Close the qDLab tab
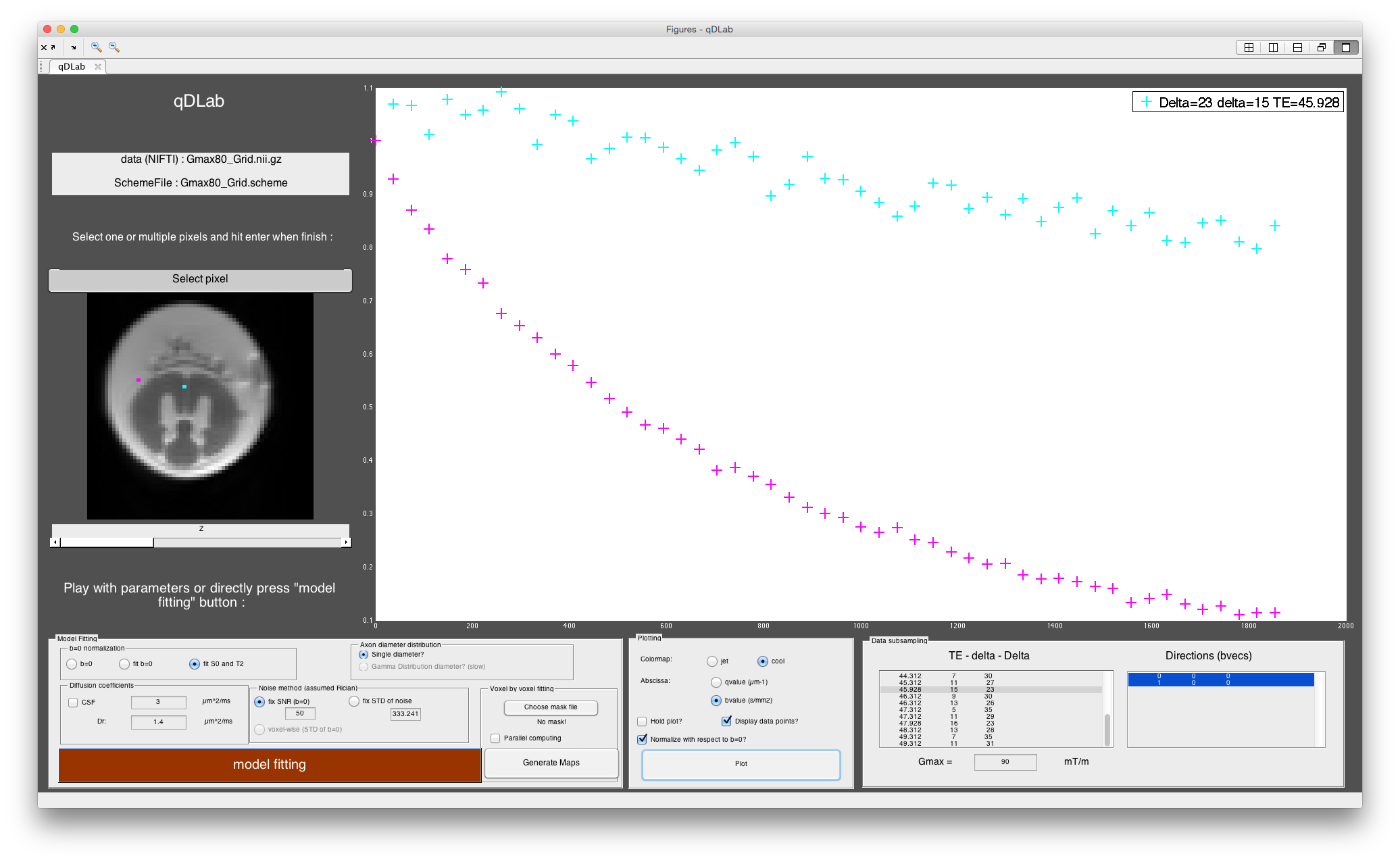Viewport: 1400px width, 862px height. point(98,67)
